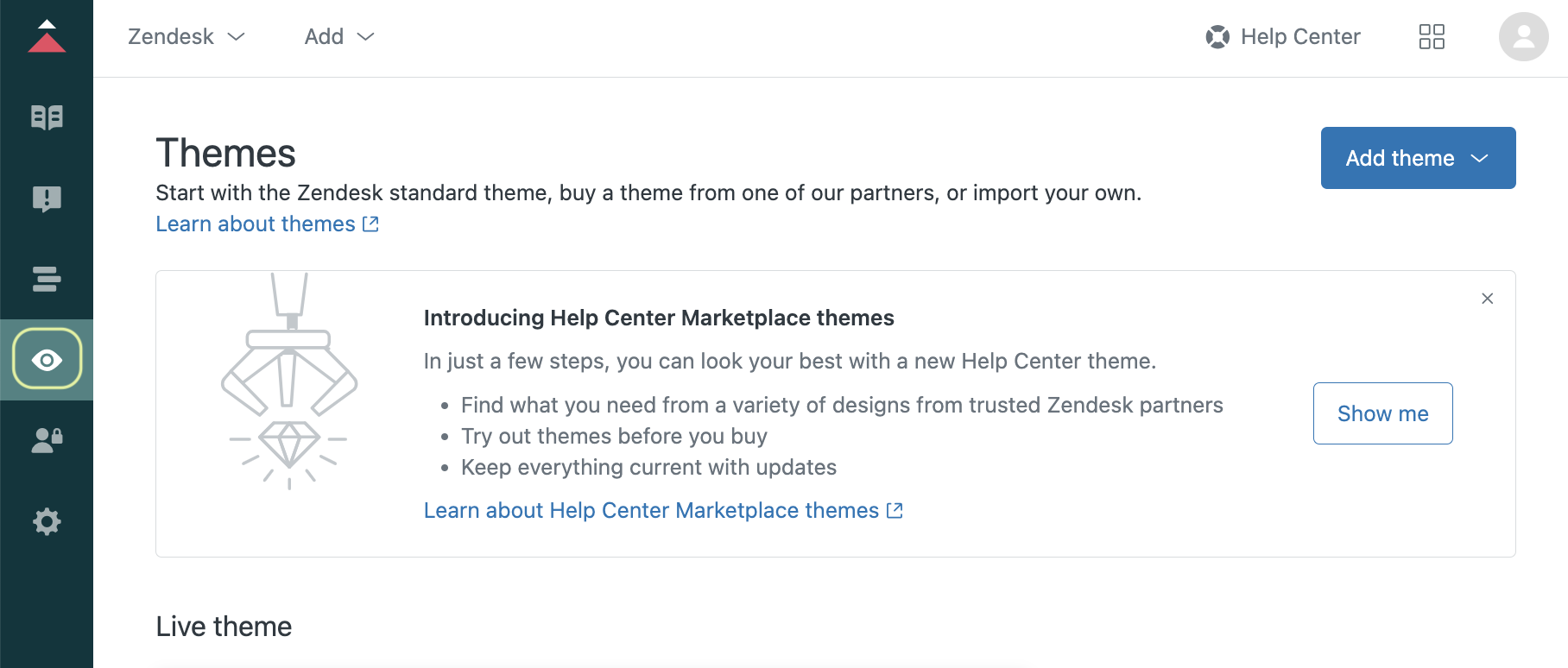Click the Learn about themes link

click(267, 224)
